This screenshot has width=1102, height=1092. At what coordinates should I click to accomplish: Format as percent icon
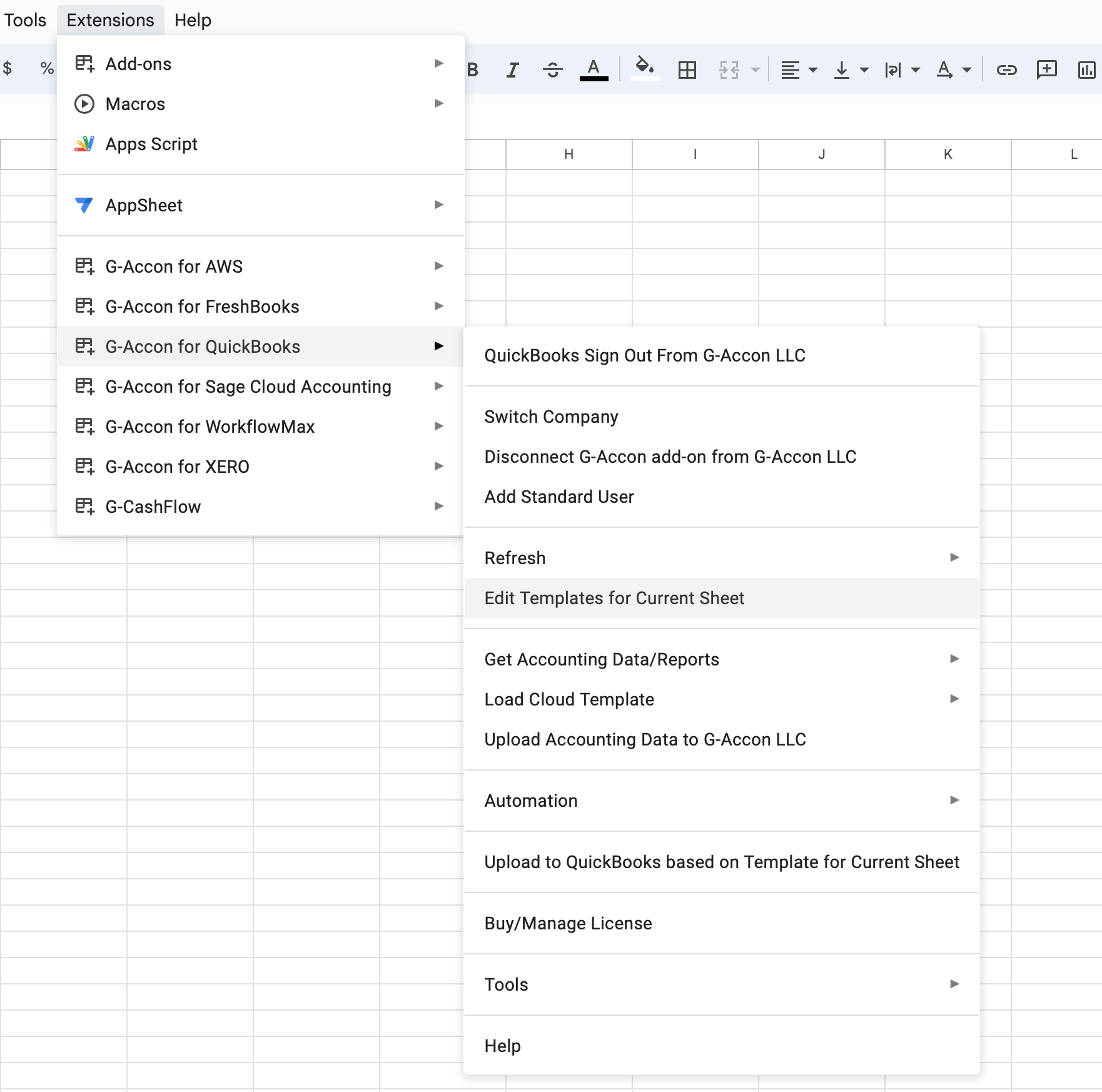(47, 68)
